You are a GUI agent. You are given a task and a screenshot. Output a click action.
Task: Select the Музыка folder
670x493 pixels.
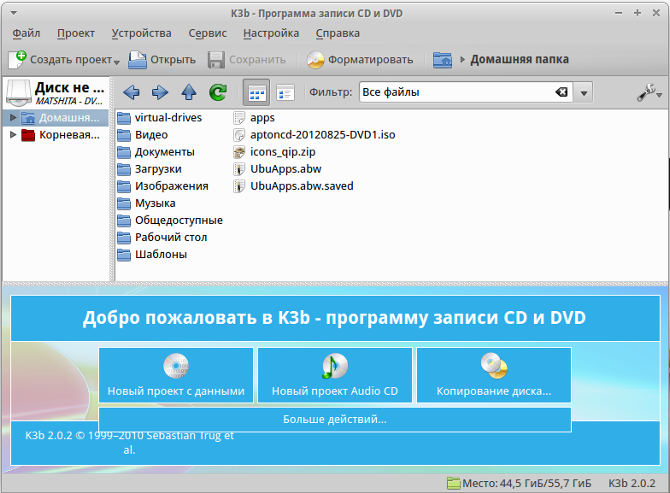coord(146,203)
